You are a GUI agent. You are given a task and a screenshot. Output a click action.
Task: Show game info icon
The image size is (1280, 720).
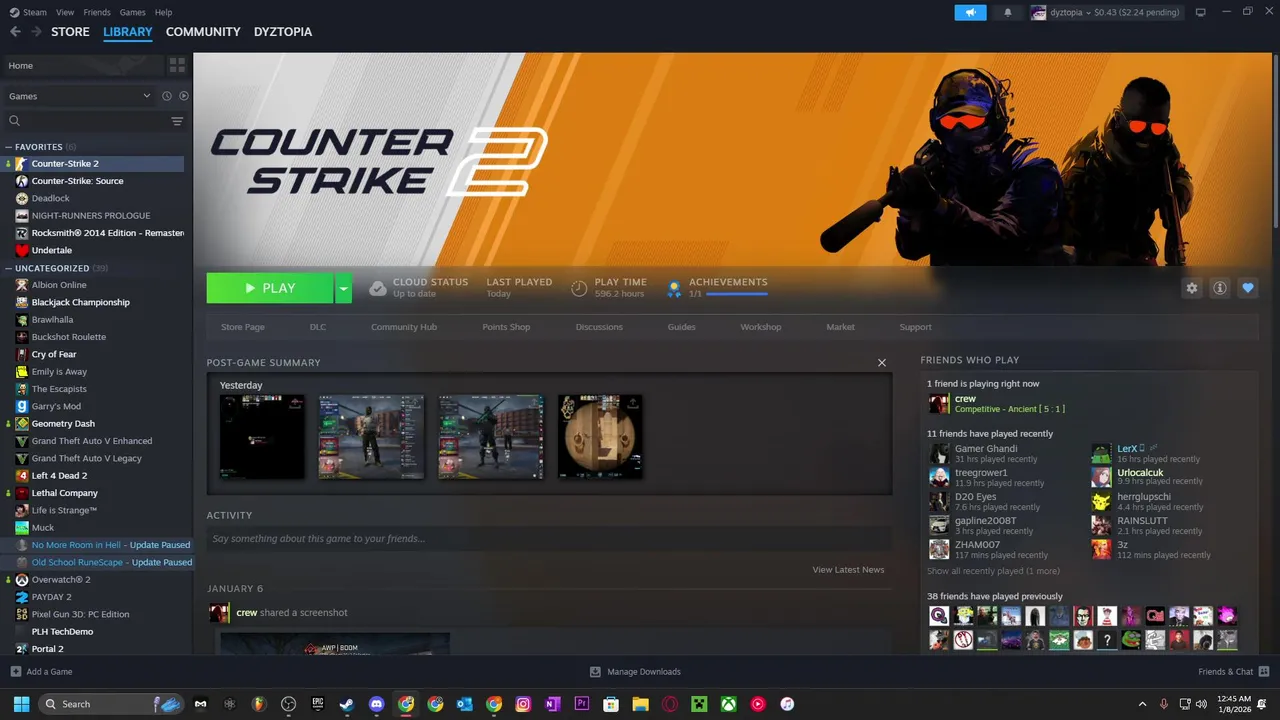coord(1220,288)
